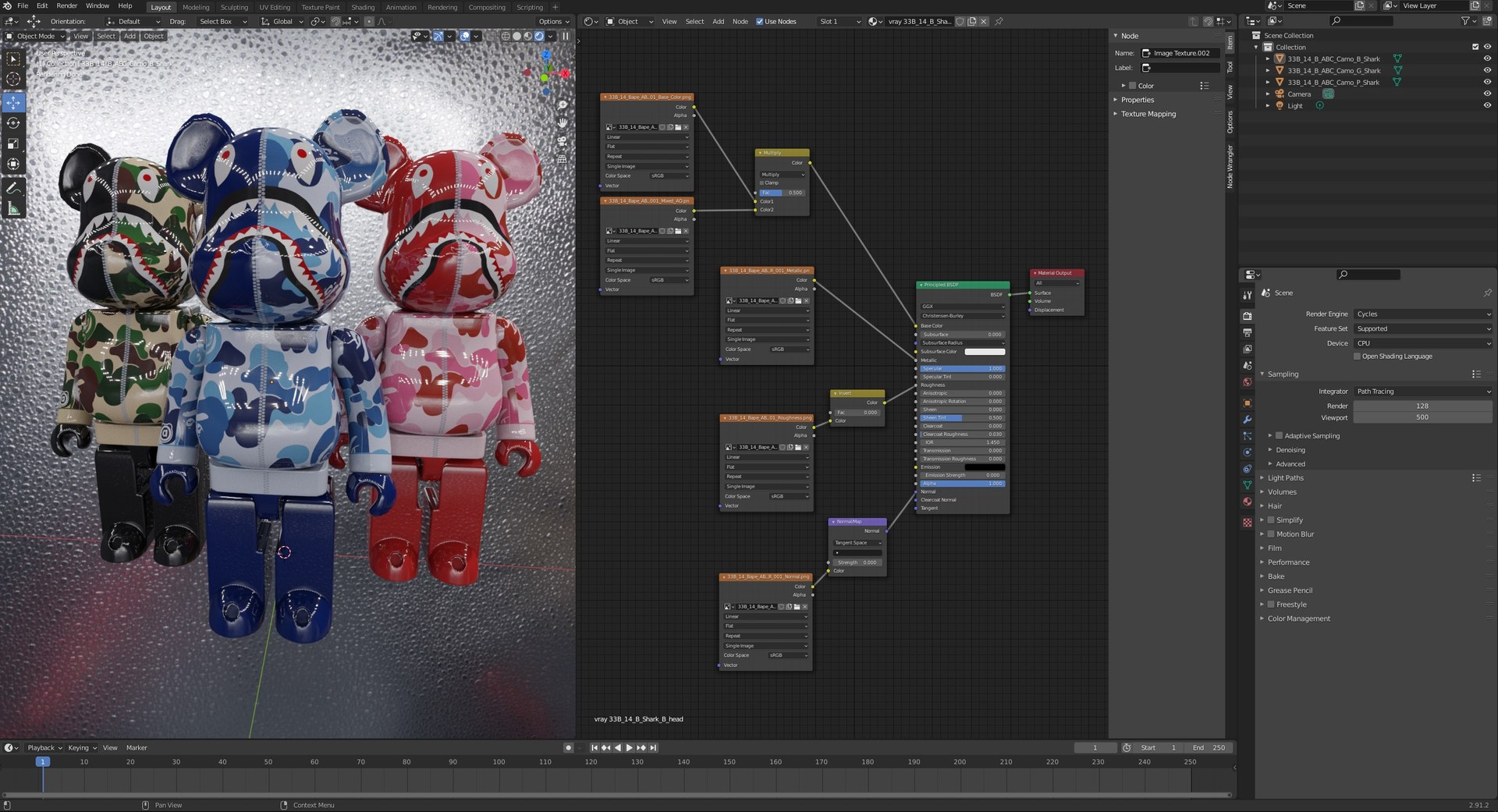Screen dimensions: 1498x812
Task: Open the Slot 1 material slot dropdown
Action: point(839,21)
